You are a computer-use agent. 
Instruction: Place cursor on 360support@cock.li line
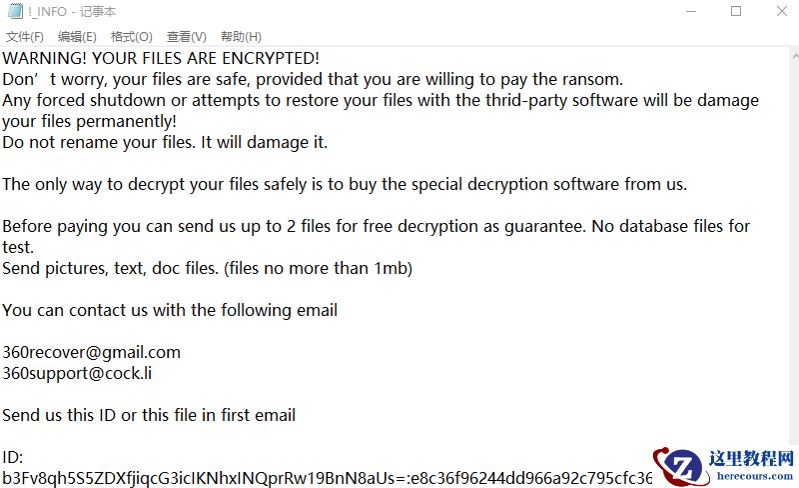tap(77, 373)
